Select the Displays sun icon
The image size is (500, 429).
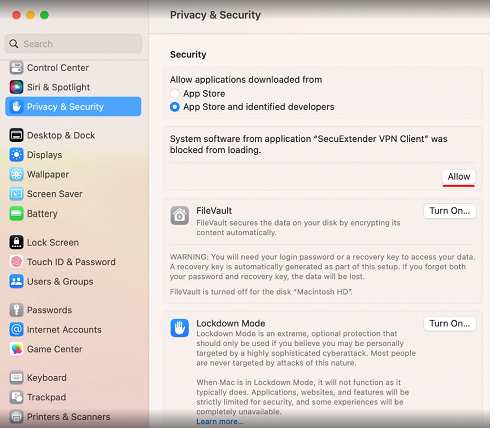pyautogui.click(x=16, y=155)
